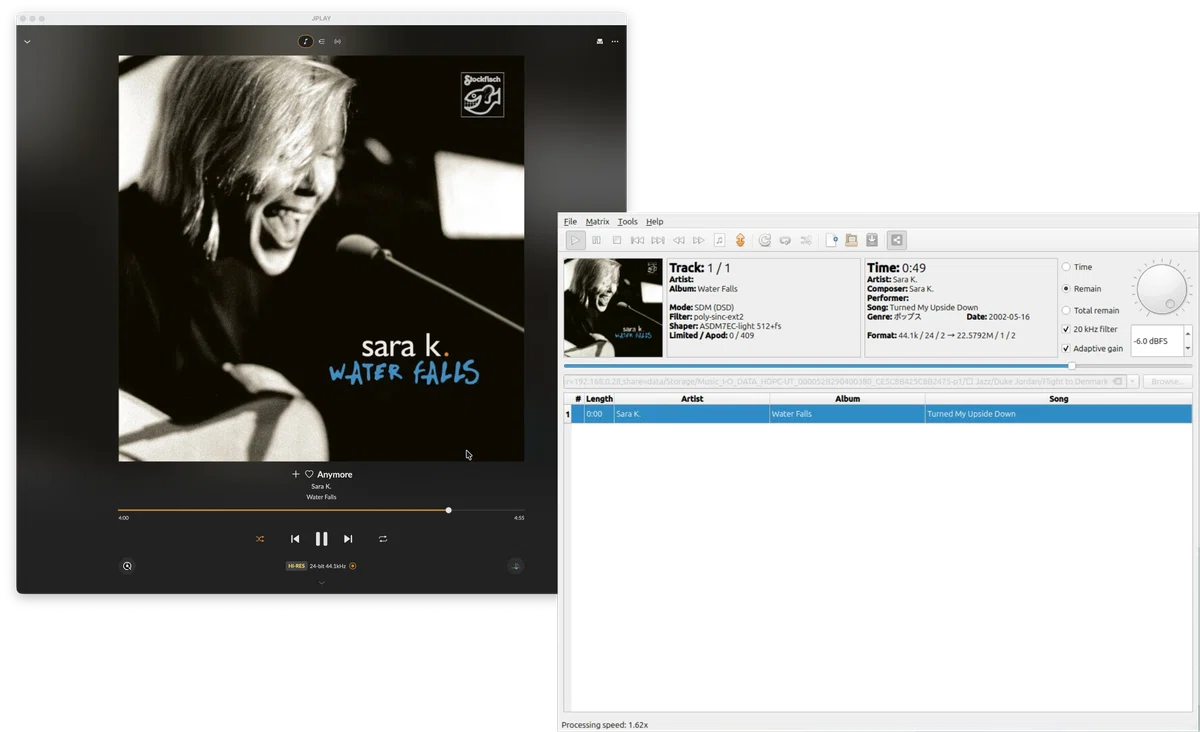Click the JPLAY download icon at bottom right
Image resolution: width=1200 pixels, height=732 pixels.
point(516,566)
